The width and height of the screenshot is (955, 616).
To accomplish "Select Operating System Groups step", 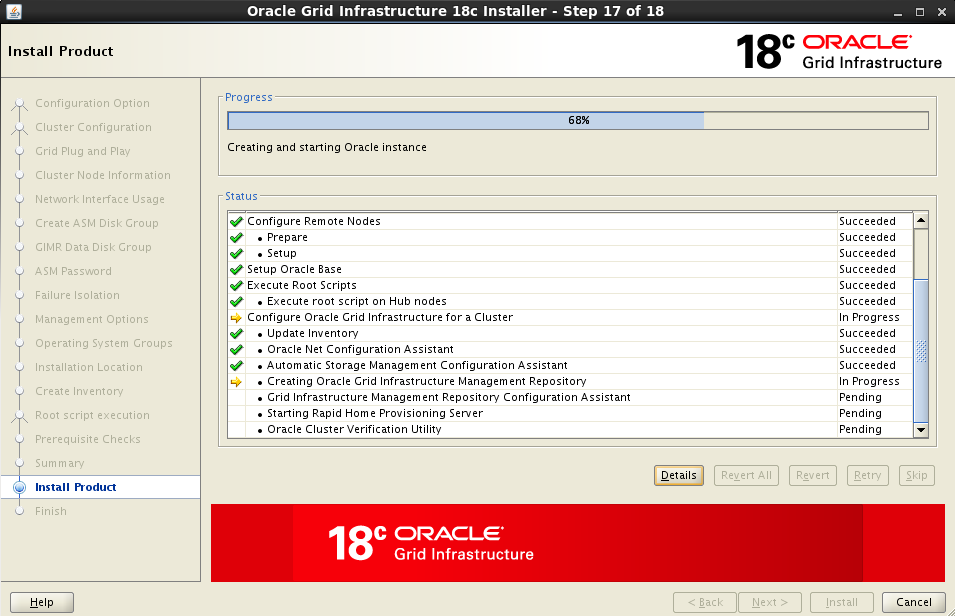I will coord(104,343).
